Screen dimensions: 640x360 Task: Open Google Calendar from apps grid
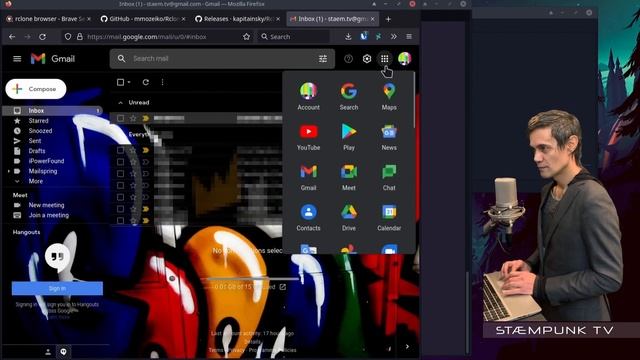tap(389, 218)
